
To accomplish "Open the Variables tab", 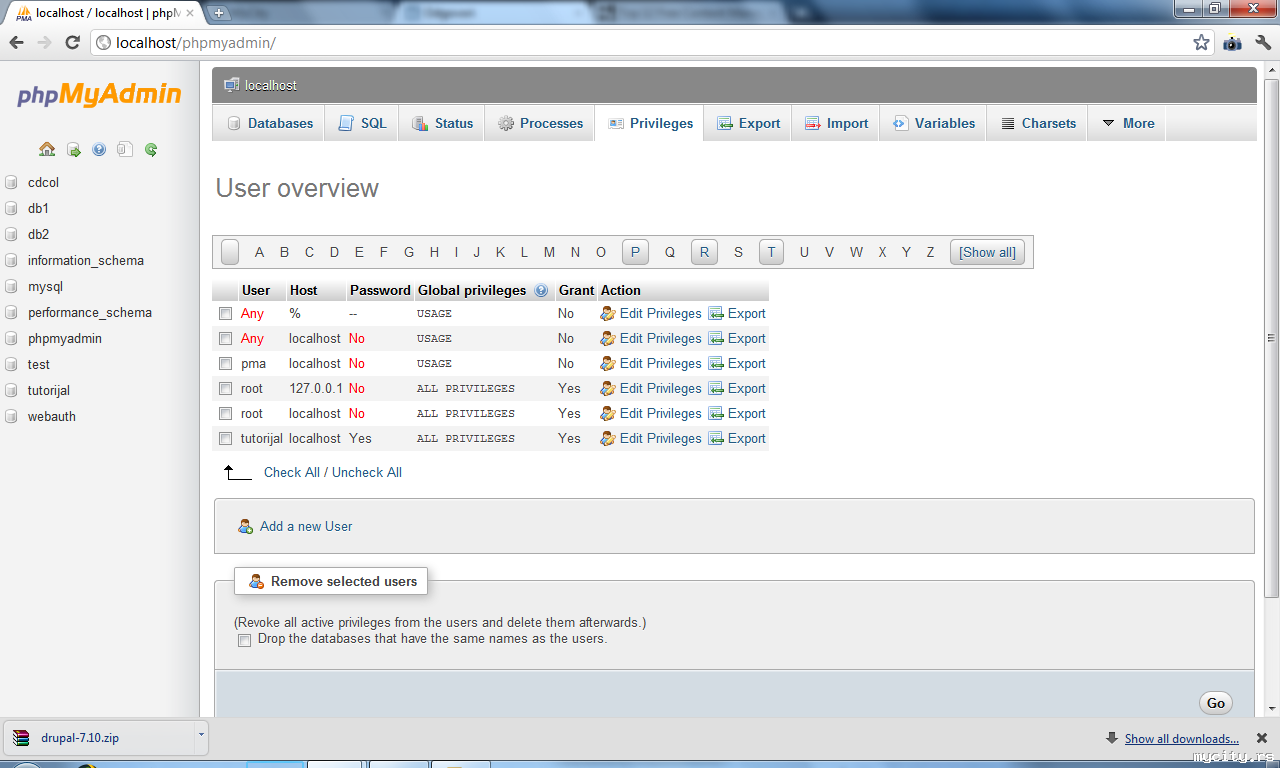I will (934, 124).
